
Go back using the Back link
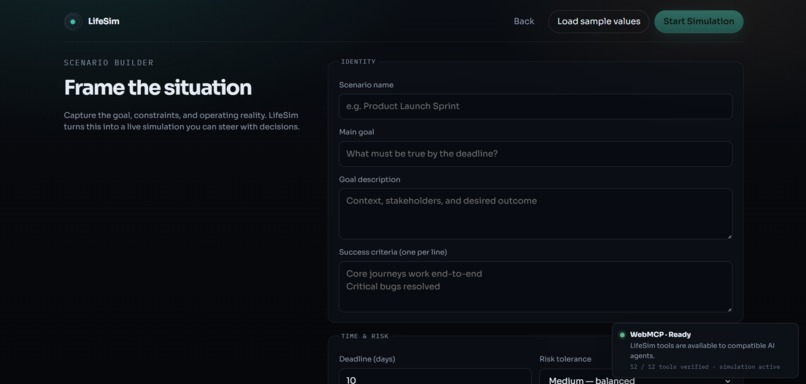[524, 22]
